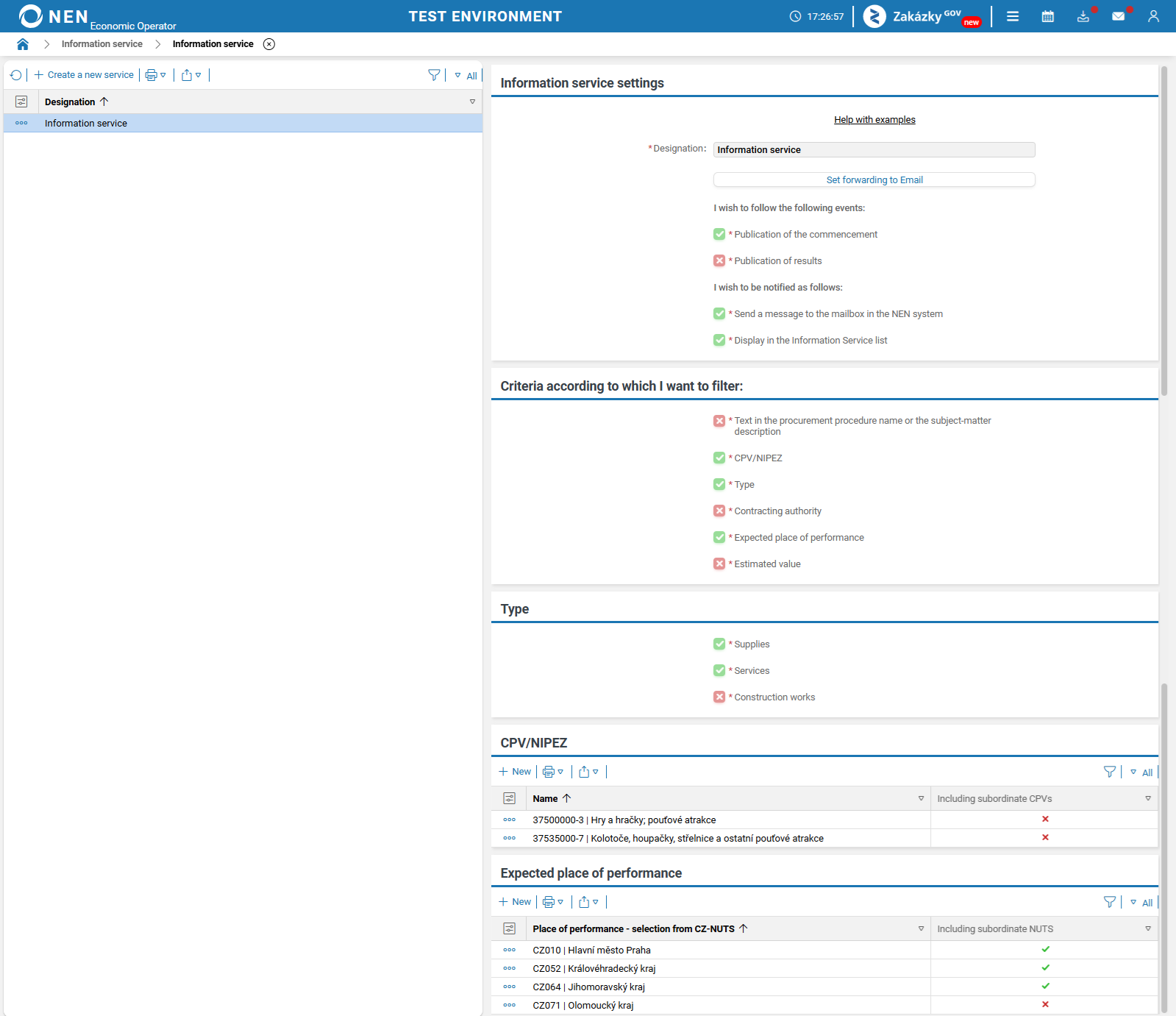
Task: Select CZ071 Olomoucký kraj row
Action: (824, 1005)
